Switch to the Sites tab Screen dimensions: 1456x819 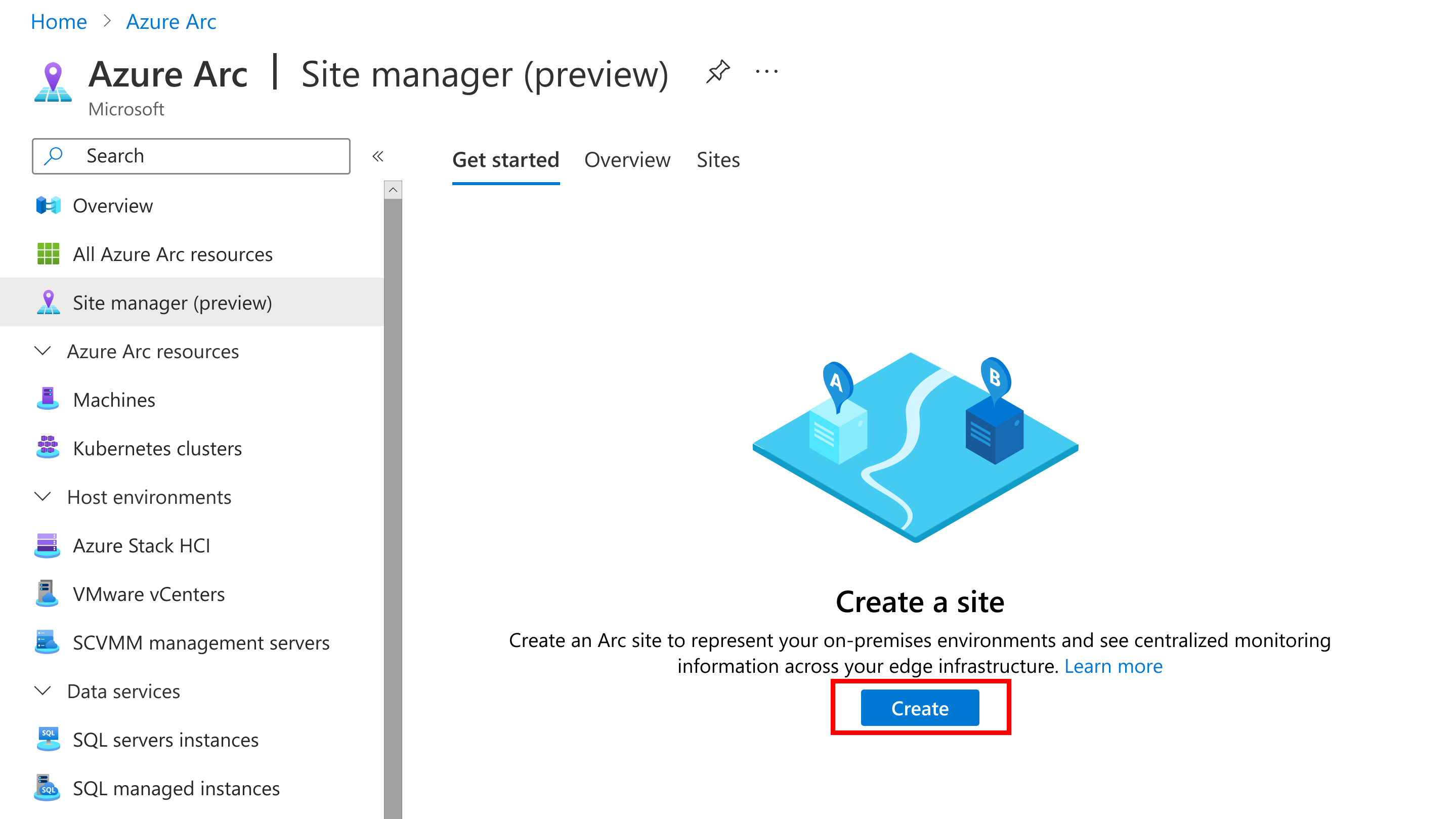pos(718,159)
